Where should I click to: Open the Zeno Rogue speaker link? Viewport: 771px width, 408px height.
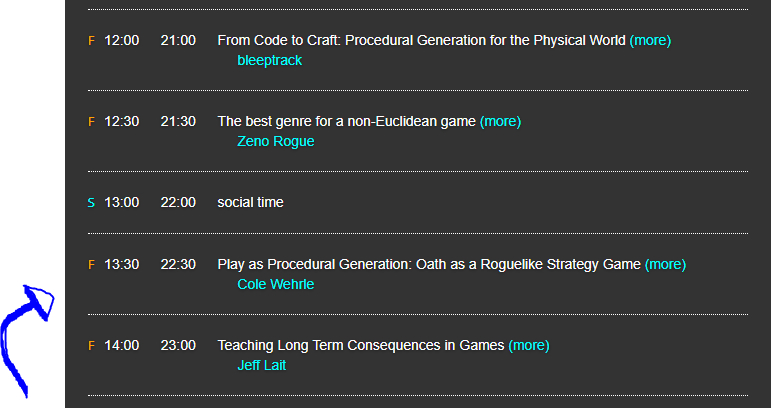point(275,141)
